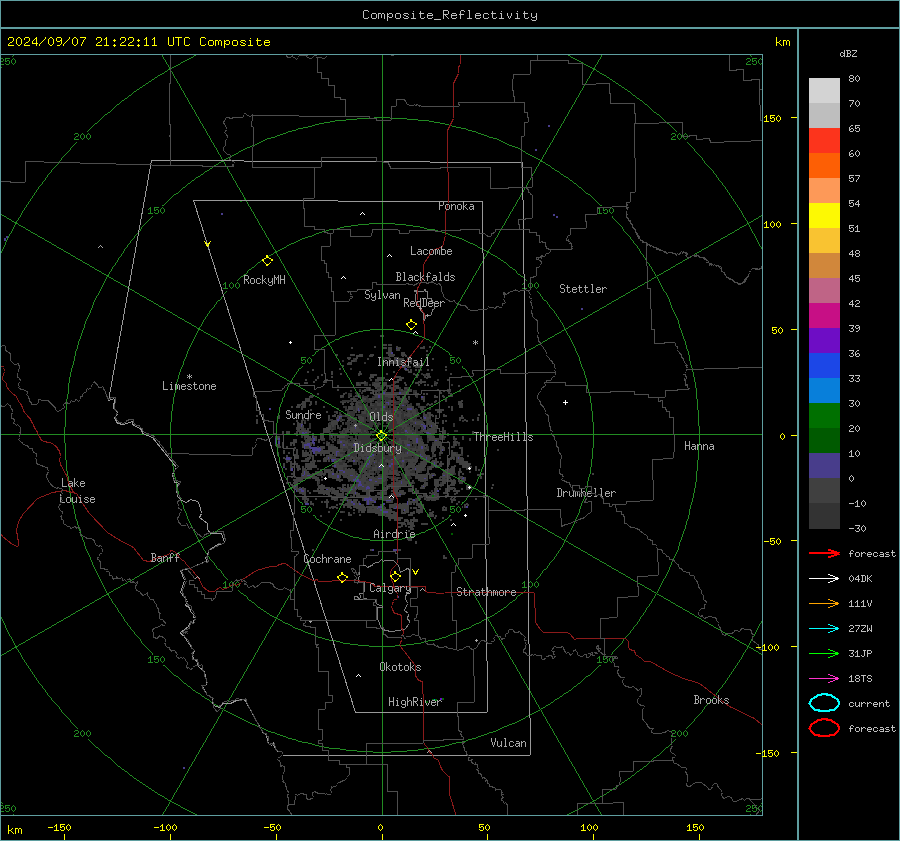Click the red color swatch in dBZ scale

tap(824, 141)
